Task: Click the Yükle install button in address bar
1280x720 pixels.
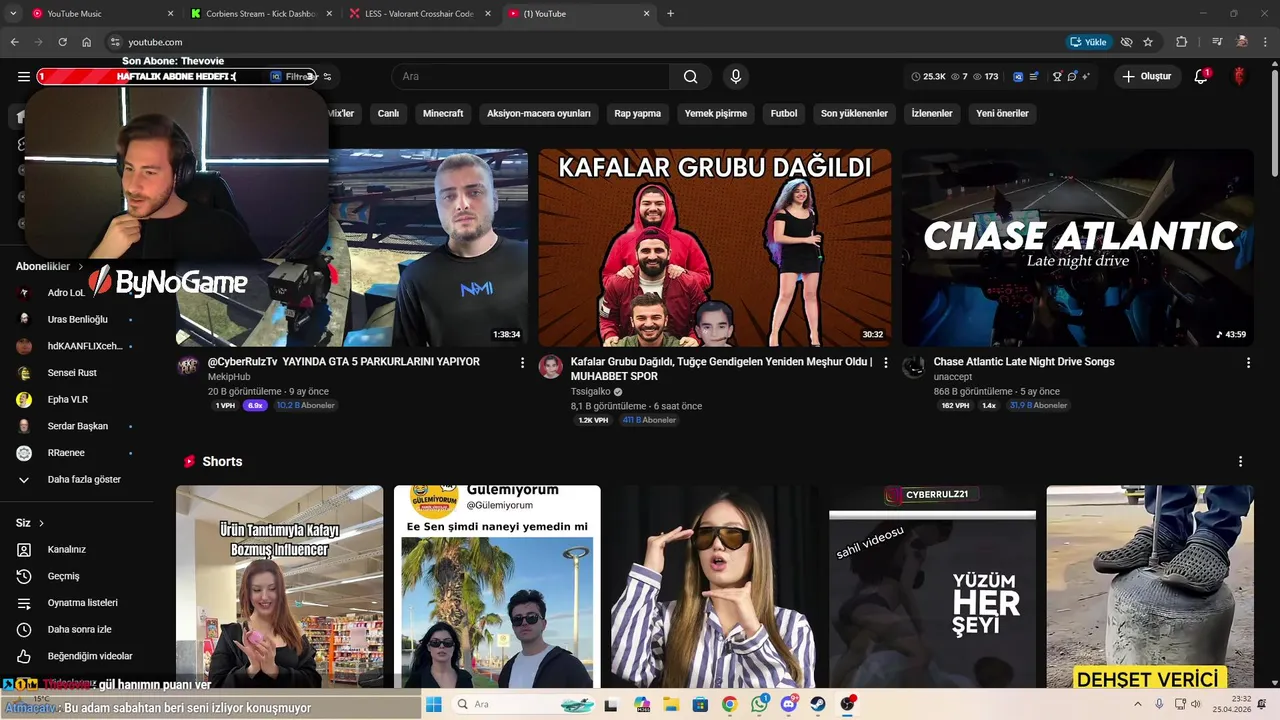Action: point(1088,42)
